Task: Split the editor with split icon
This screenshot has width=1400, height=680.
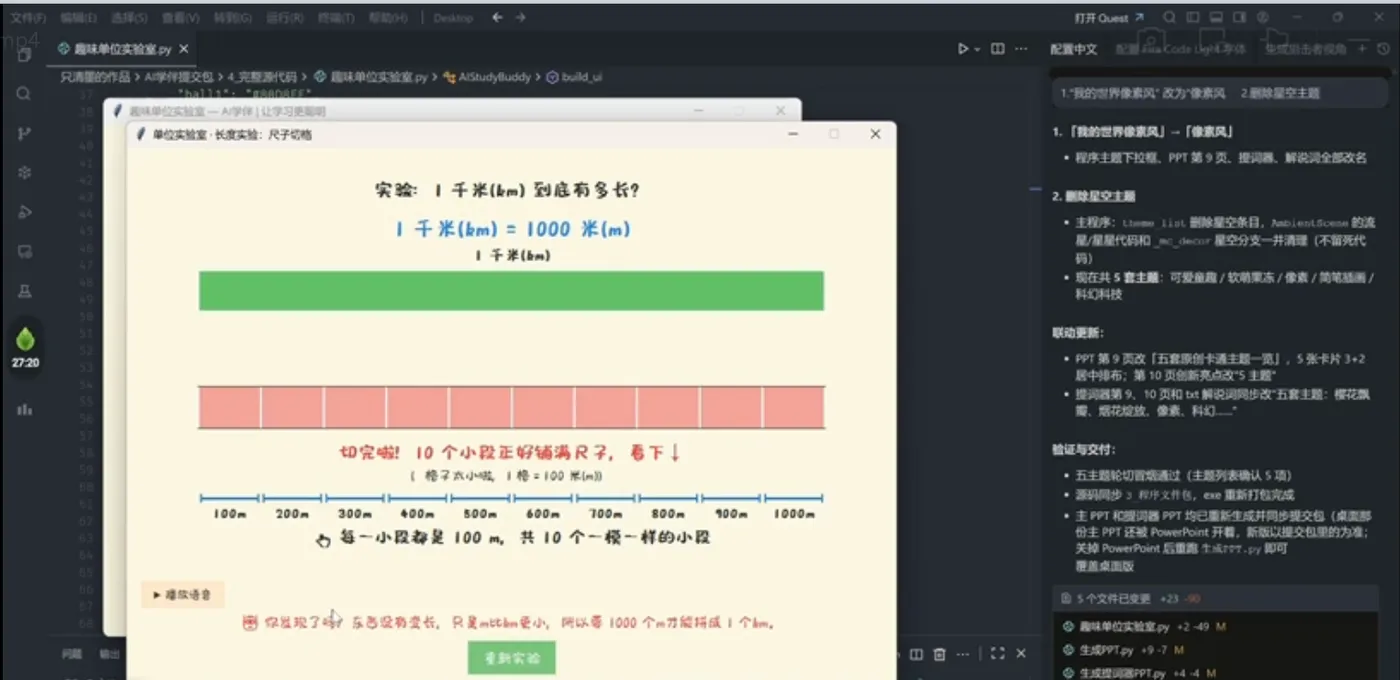Action: click(x=997, y=48)
